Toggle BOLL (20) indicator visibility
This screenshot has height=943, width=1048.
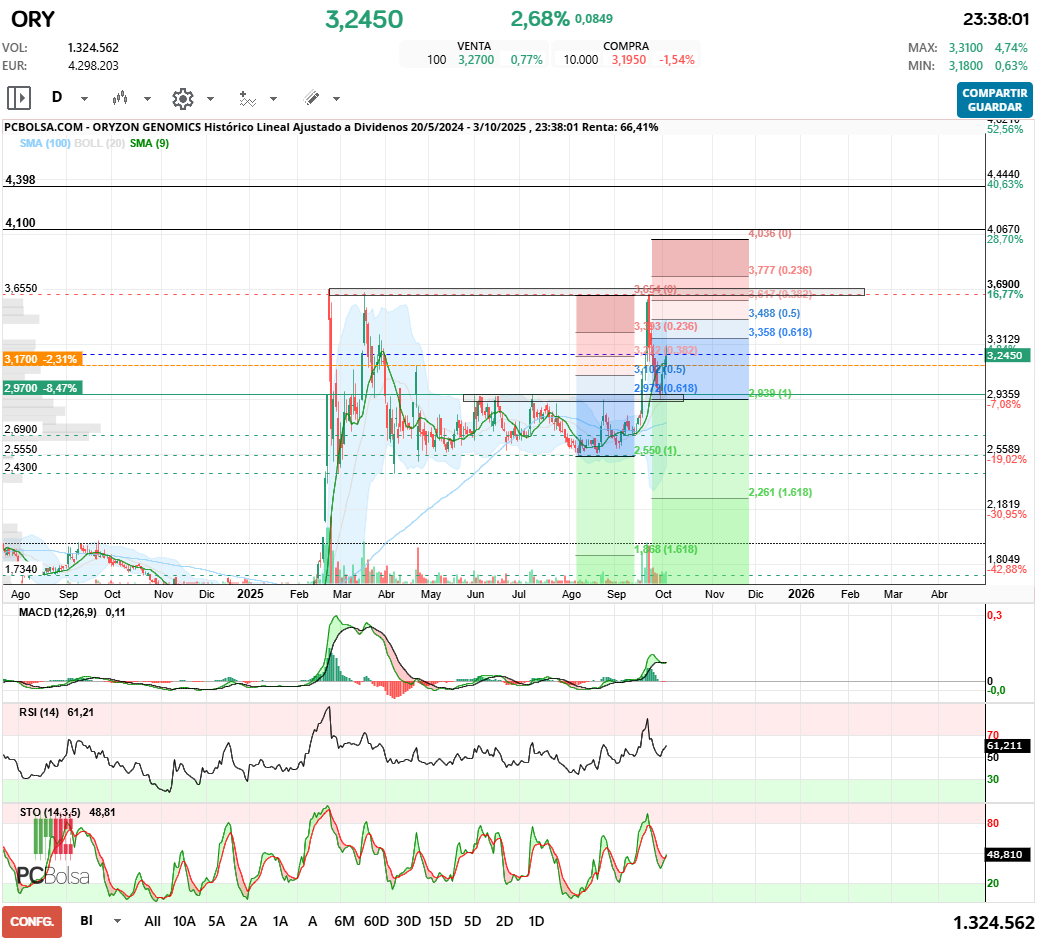[x=99, y=143]
